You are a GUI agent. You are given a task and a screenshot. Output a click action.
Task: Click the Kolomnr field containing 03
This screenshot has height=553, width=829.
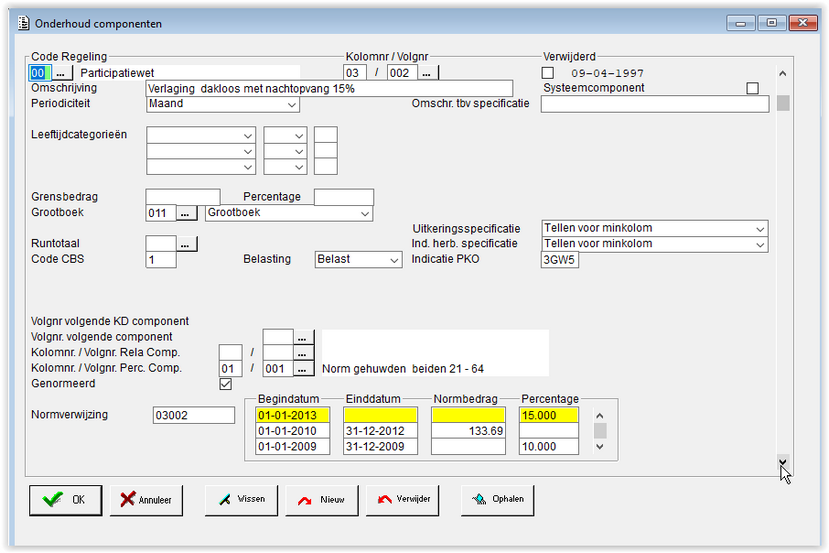pyautogui.click(x=354, y=73)
